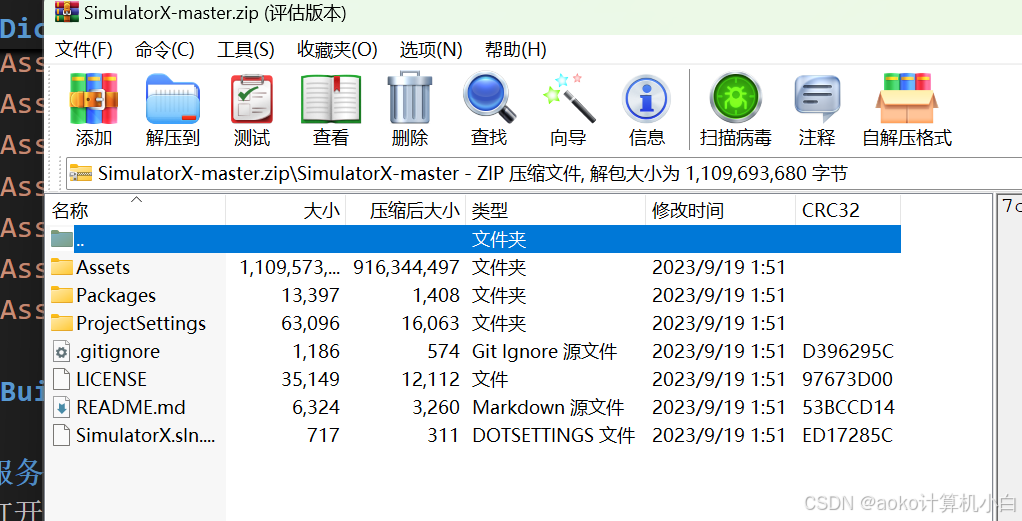
Task: Sort by Modified (修改时间) column header
Action: [x=720, y=210]
